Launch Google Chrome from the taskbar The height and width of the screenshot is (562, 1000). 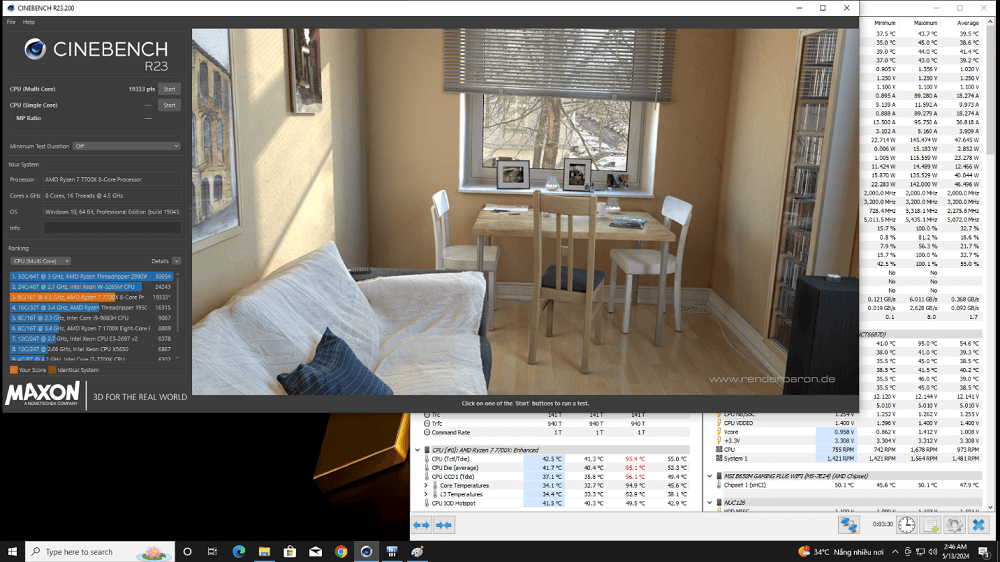click(341, 552)
